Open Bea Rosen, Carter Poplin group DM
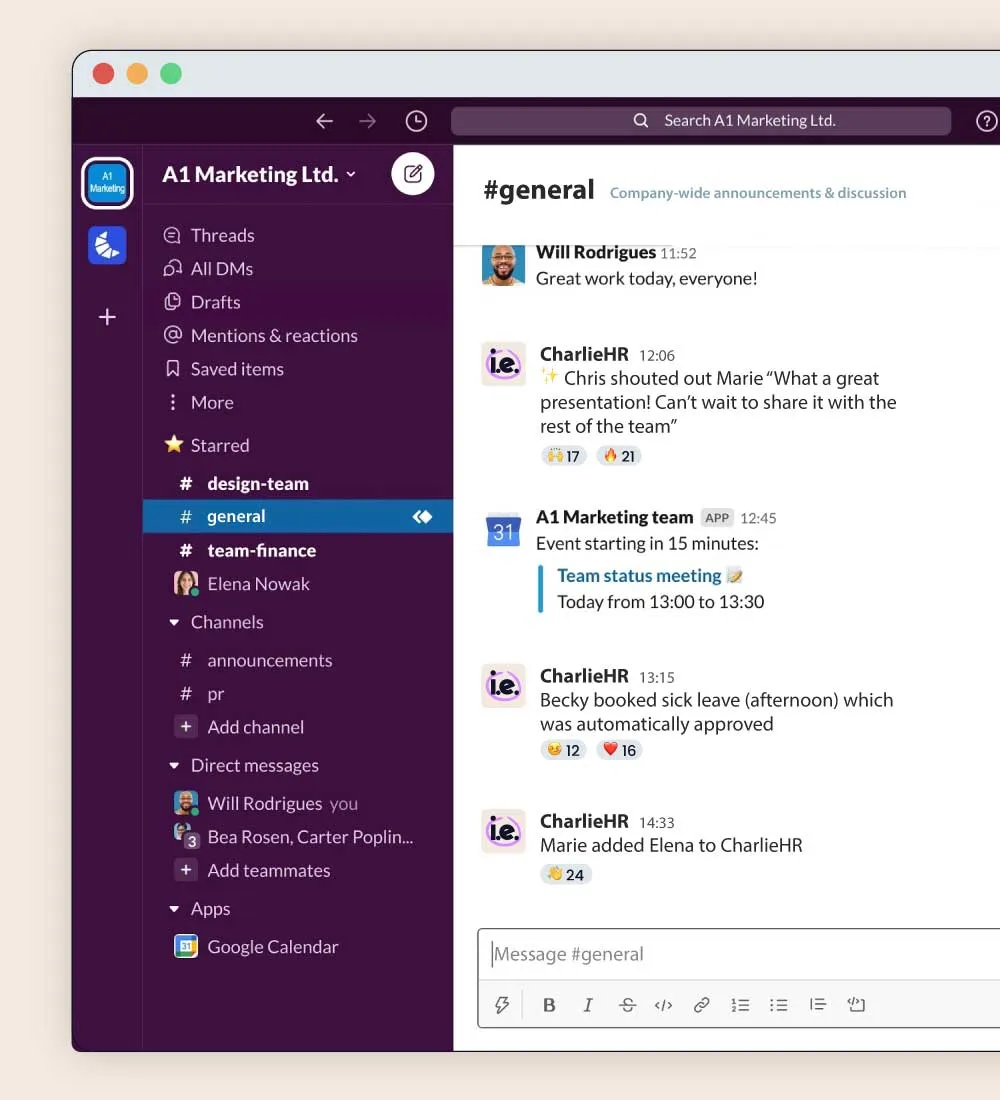Screen dimensions: 1000x1100 pos(298,837)
